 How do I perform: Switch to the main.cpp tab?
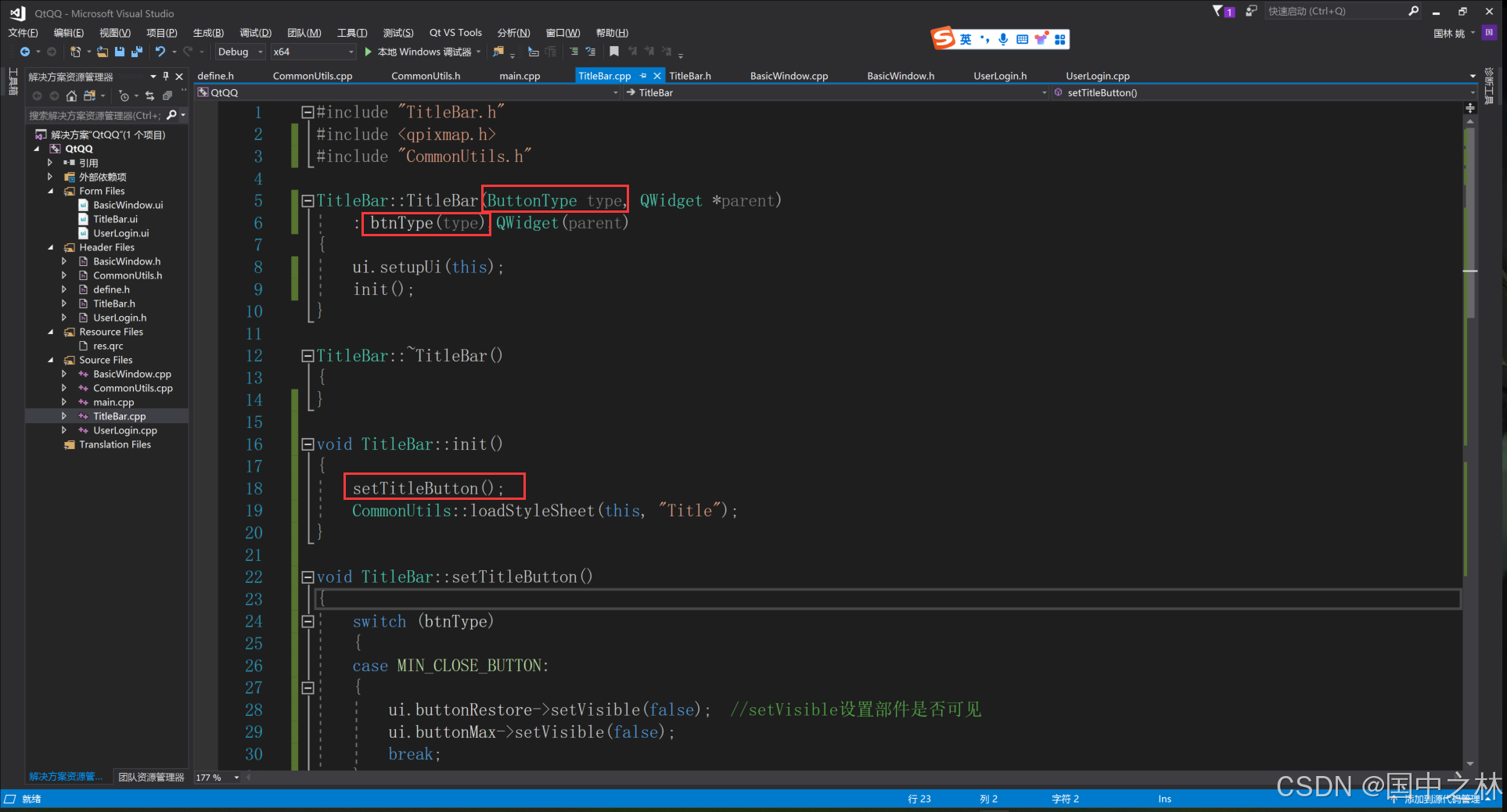click(520, 76)
